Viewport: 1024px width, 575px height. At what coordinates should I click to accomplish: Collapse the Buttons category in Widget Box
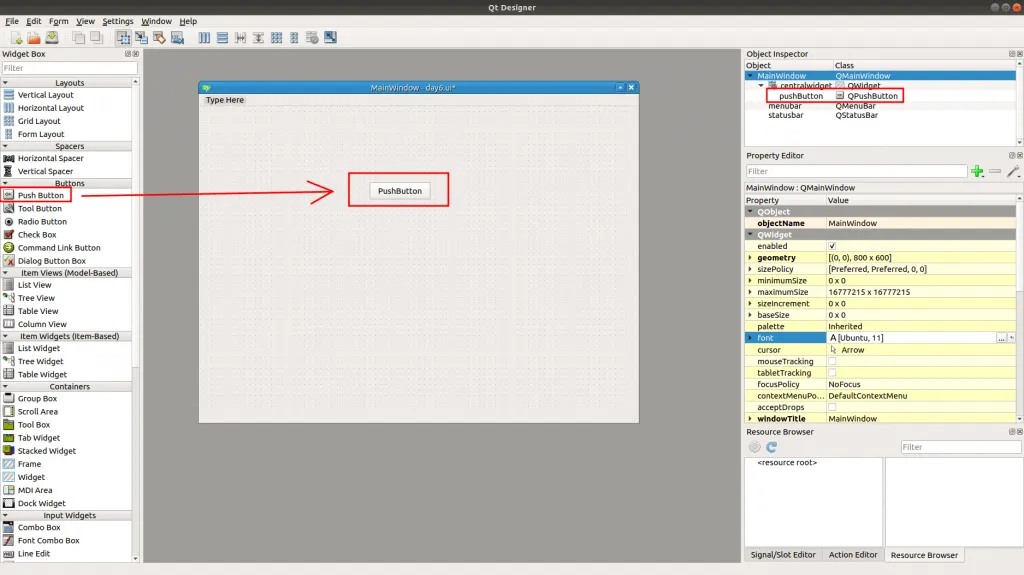pos(5,183)
